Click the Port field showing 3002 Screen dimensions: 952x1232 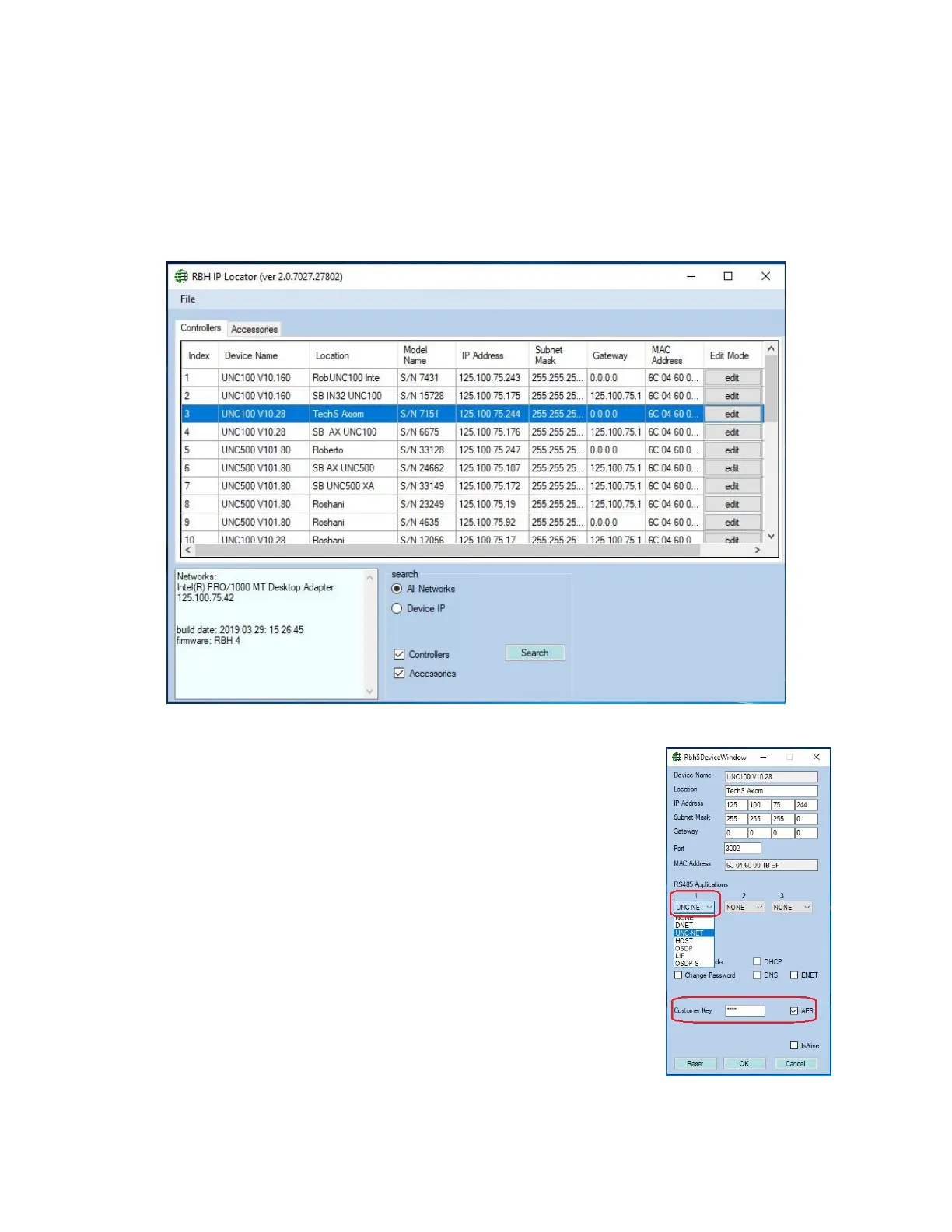743,849
